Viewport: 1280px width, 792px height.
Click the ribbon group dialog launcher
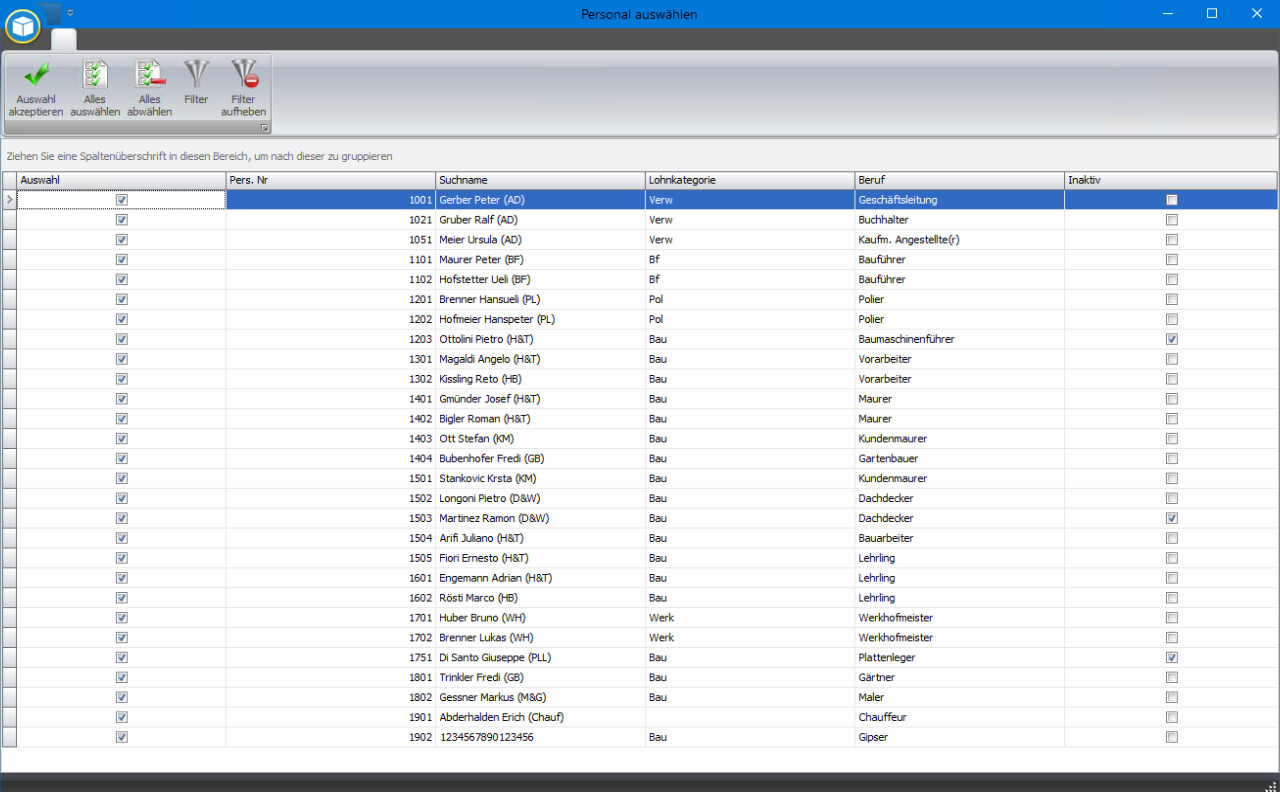click(x=265, y=128)
